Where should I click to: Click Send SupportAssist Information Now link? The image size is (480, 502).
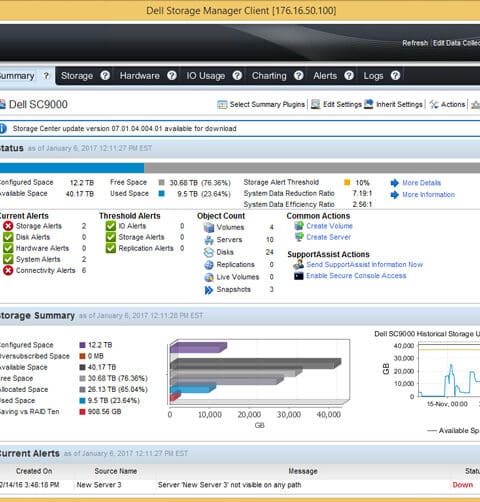[364, 265]
